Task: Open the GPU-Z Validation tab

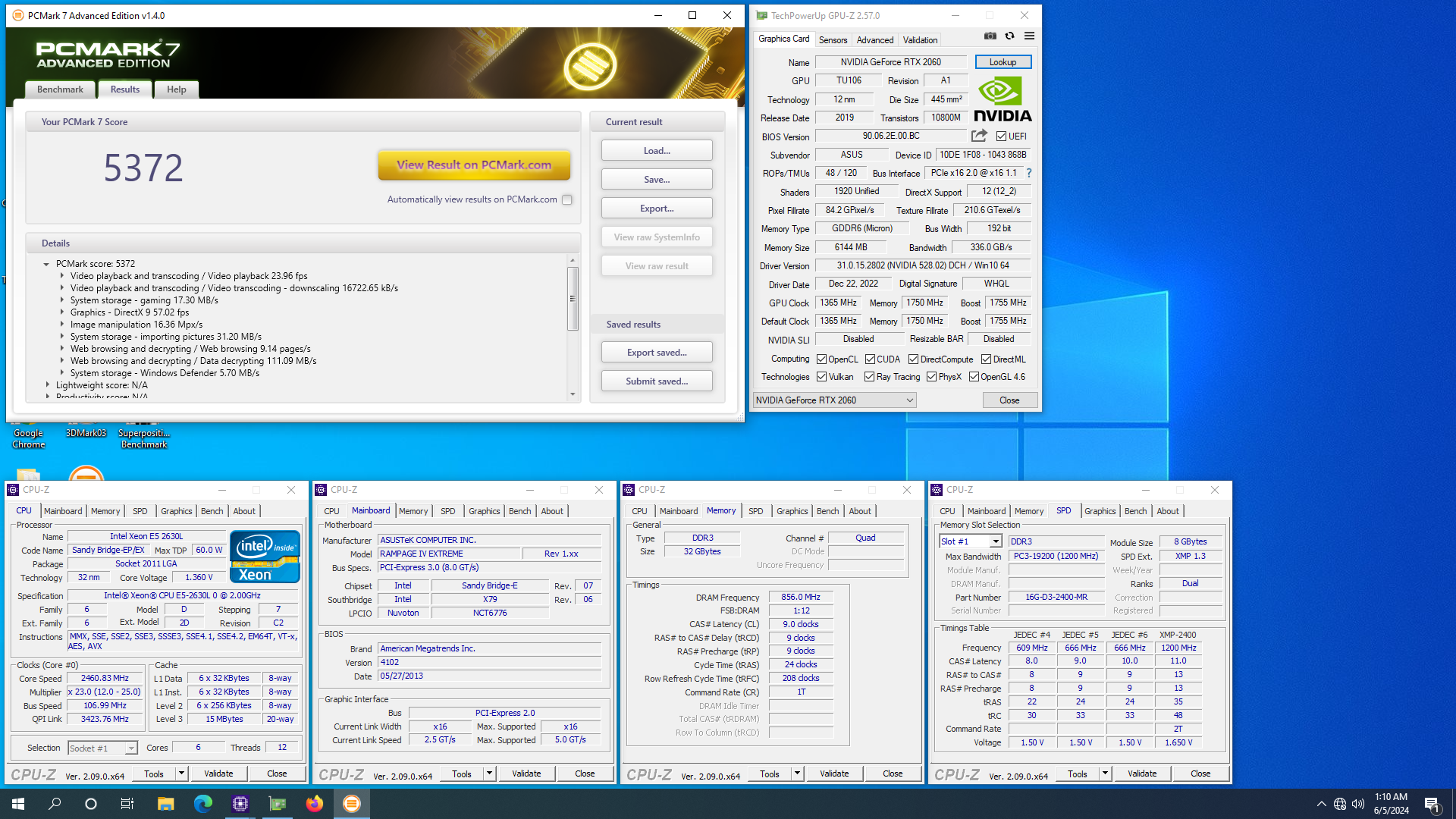Action: pyautogui.click(x=920, y=40)
